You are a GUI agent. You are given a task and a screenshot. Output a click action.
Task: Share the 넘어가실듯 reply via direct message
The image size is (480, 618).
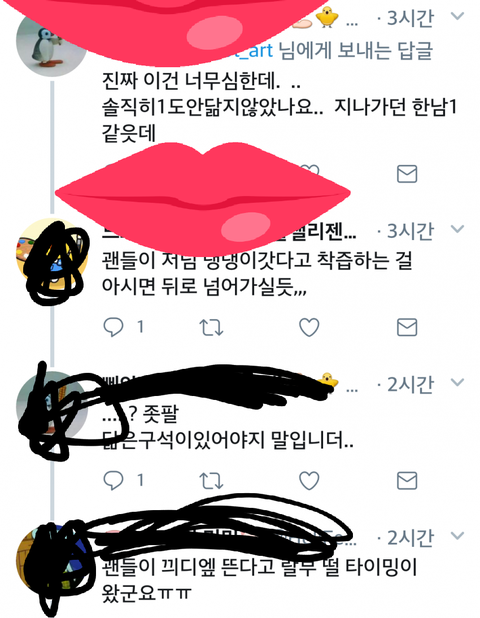click(x=407, y=327)
